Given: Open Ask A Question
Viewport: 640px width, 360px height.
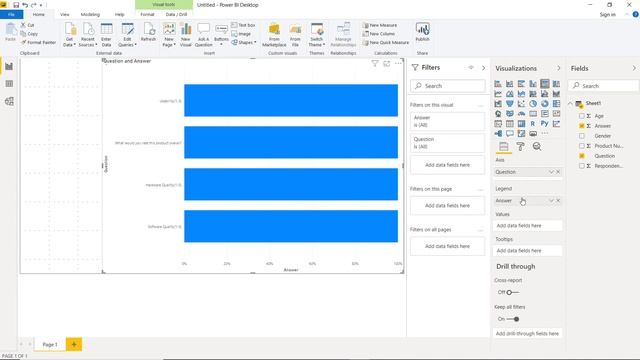Looking at the screenshot, I should click(x=203, y=35).
